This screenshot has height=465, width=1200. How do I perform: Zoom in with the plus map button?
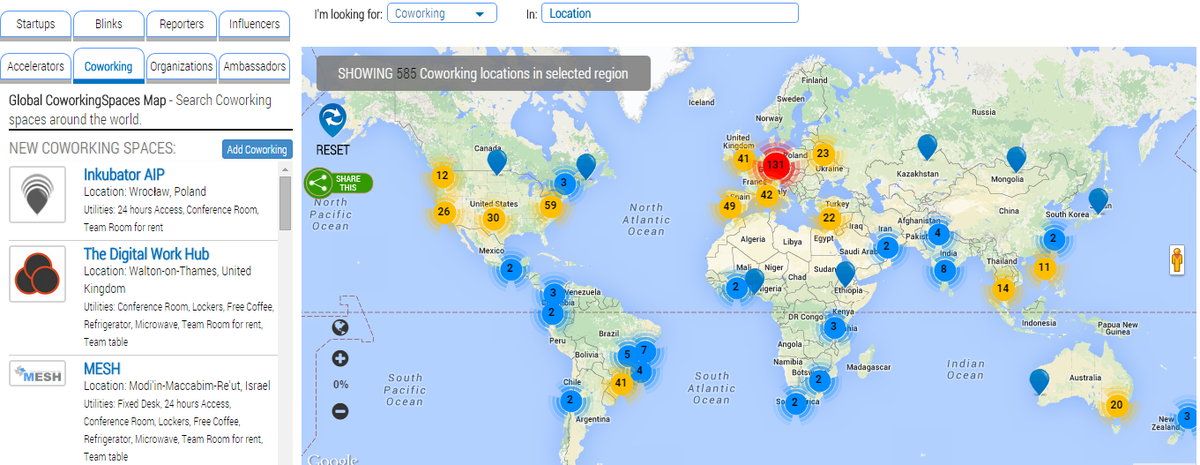[340, 359]
